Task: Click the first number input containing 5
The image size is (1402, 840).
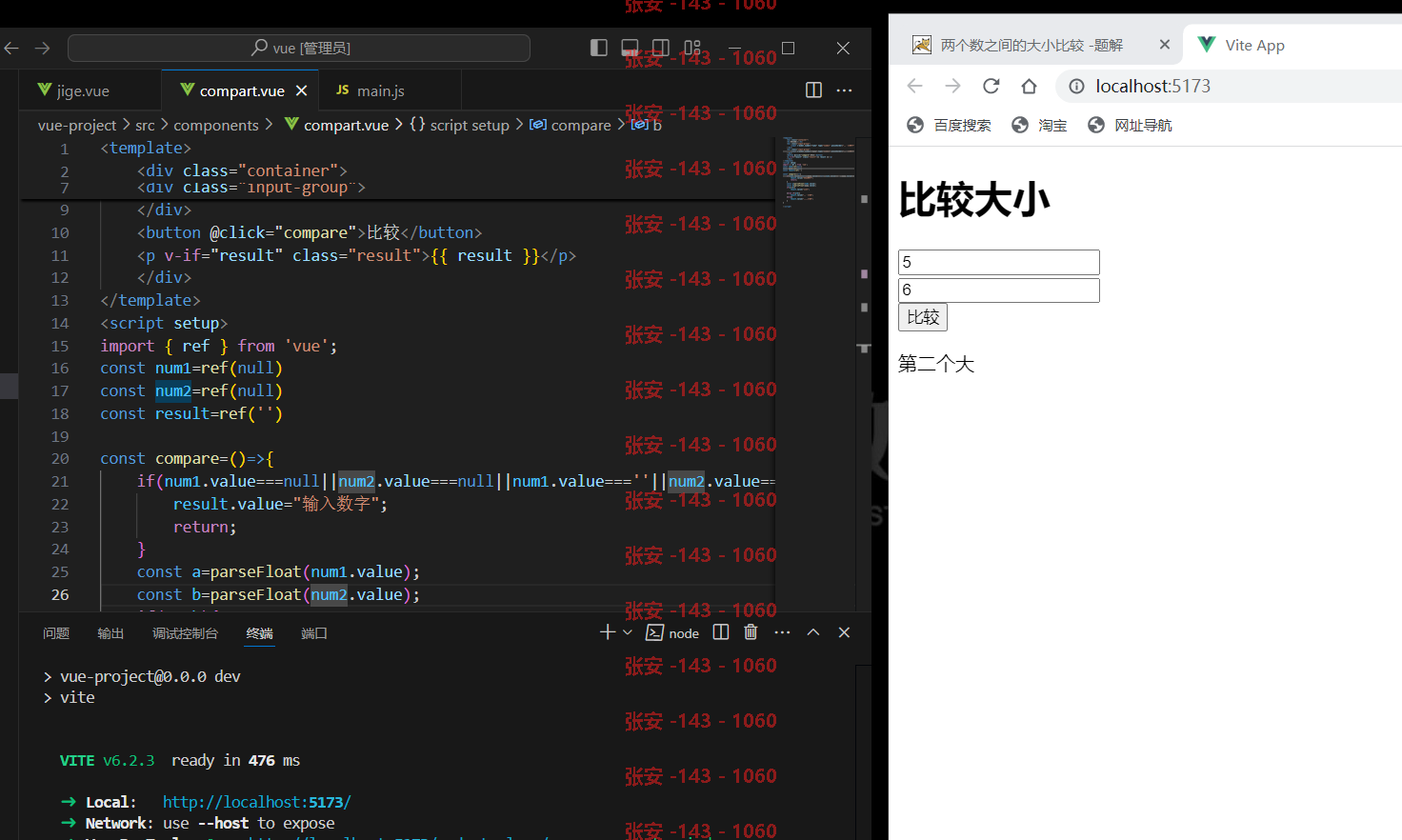Action: pyautogui.click(x=999, y=262)
